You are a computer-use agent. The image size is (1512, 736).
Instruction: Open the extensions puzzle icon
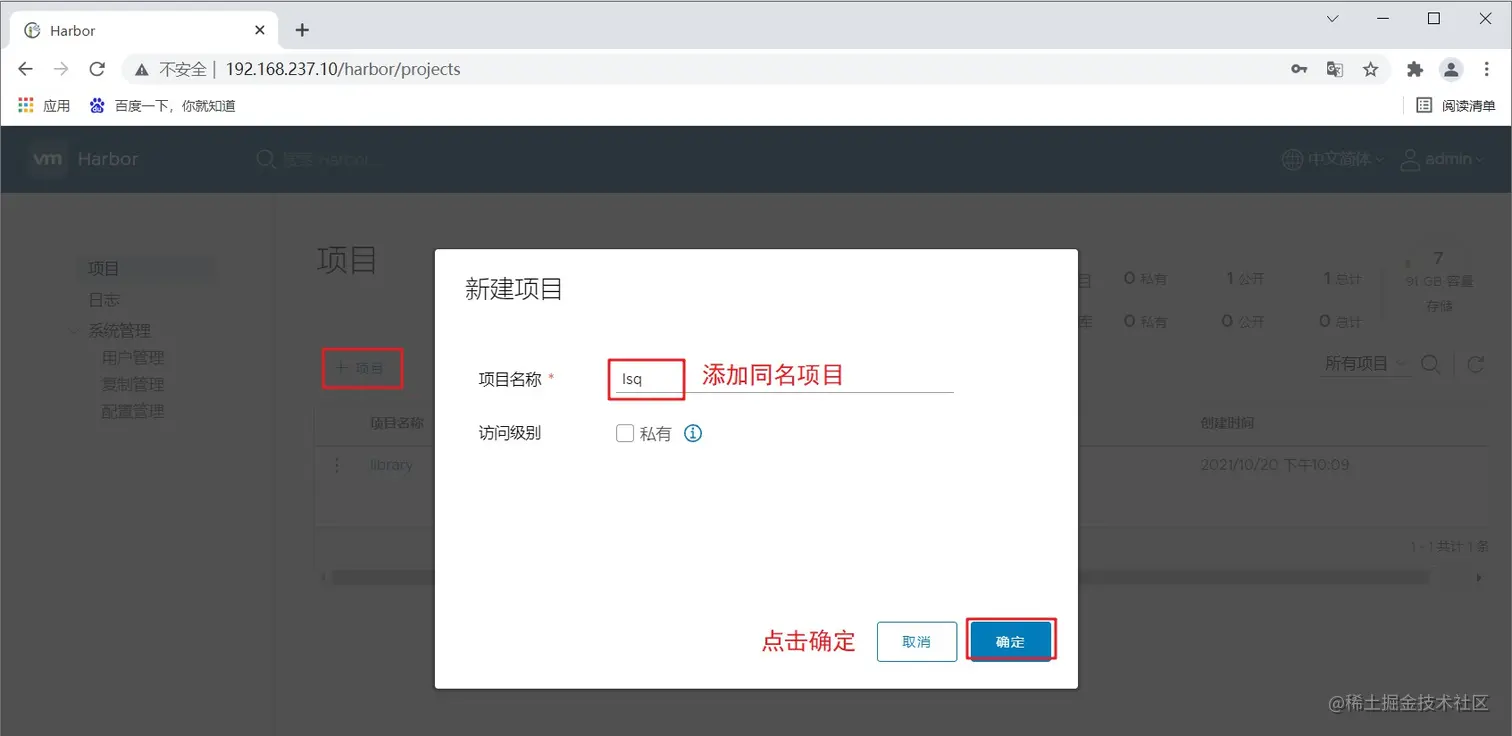pyautogui.click(x=1414, y=69)
